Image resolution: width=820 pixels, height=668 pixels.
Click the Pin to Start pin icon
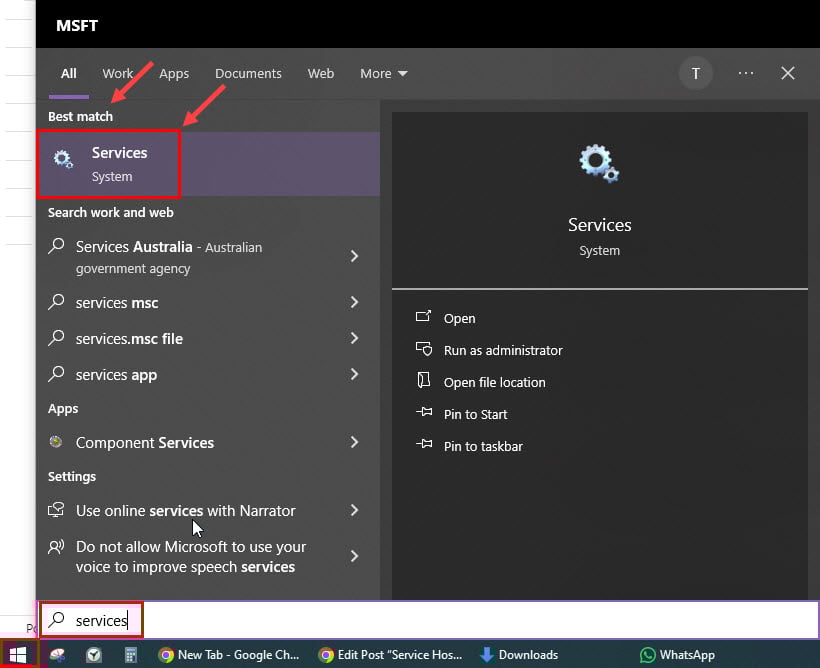point(424,412)
